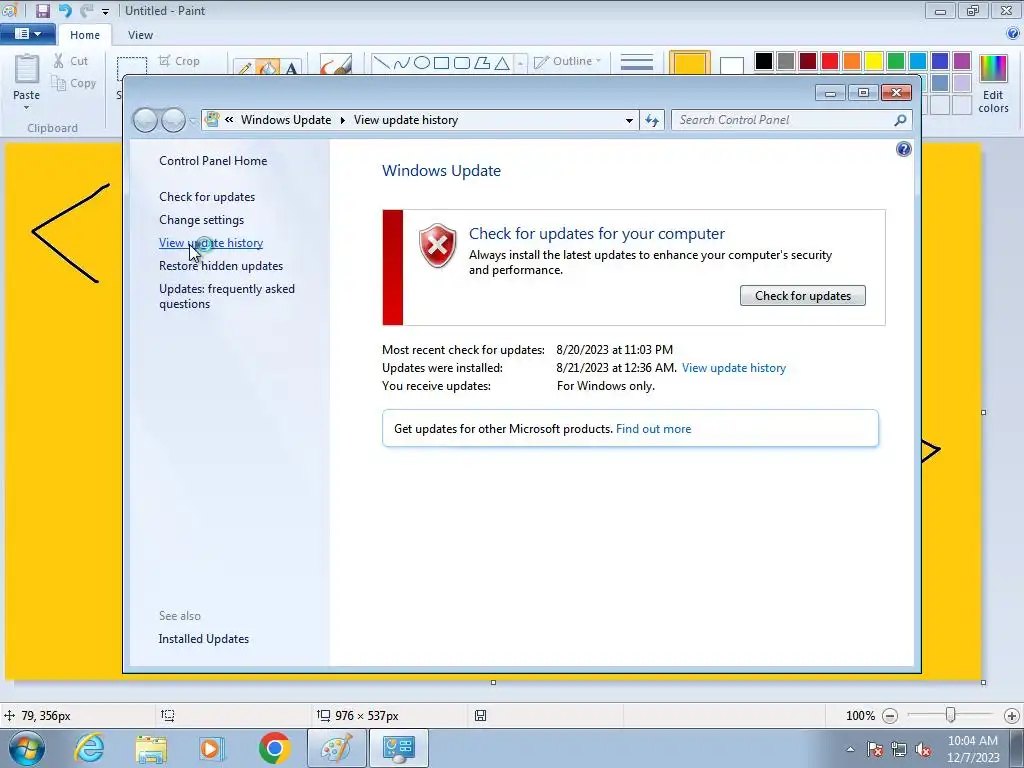
Task: Choose the Triangle shape
Action: point(502,63)
